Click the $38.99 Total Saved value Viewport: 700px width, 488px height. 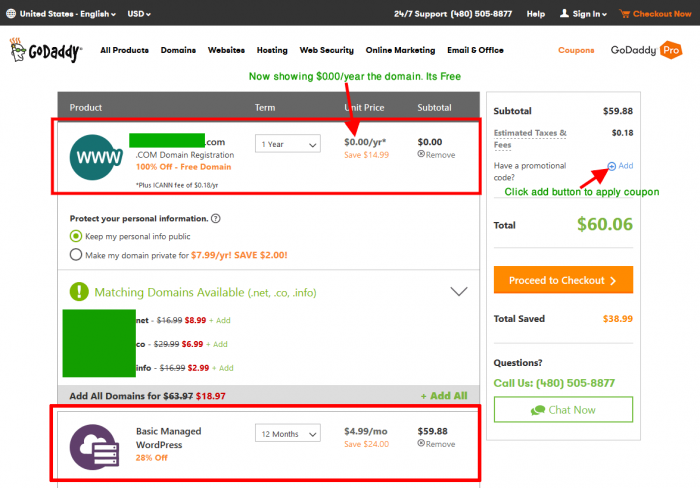click(618, 319)
